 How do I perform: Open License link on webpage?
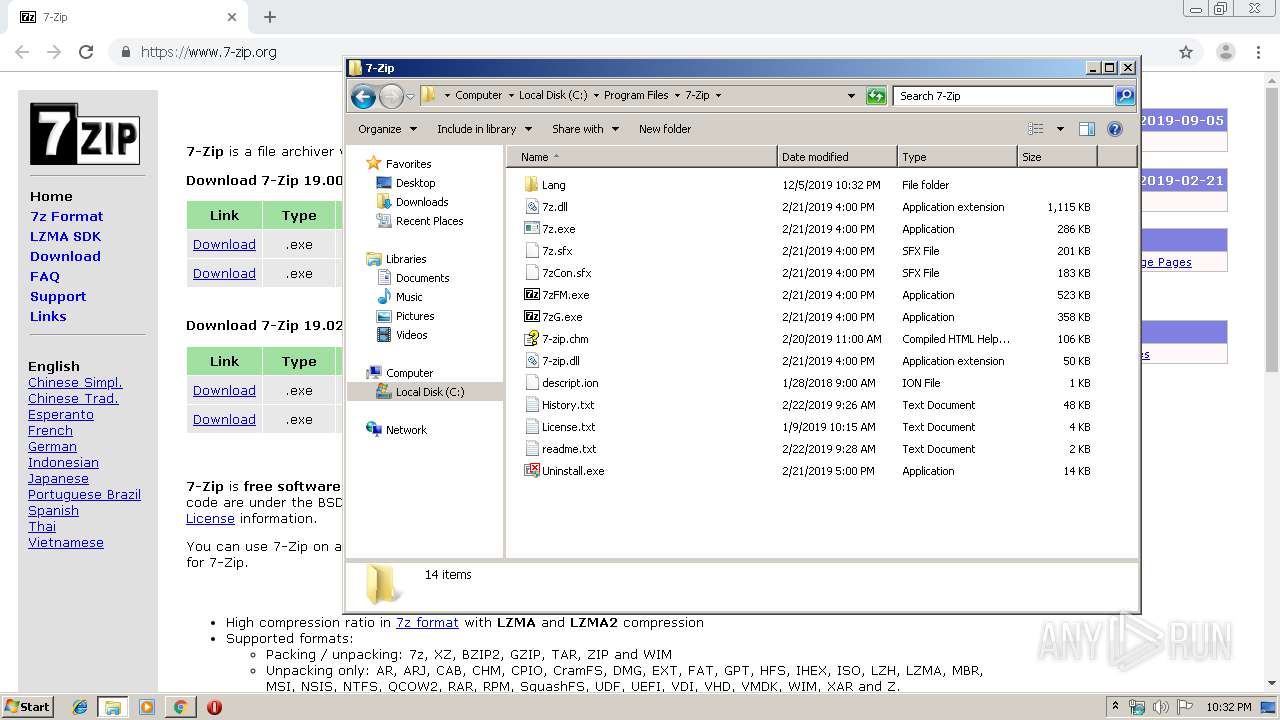tap(210, 519)
